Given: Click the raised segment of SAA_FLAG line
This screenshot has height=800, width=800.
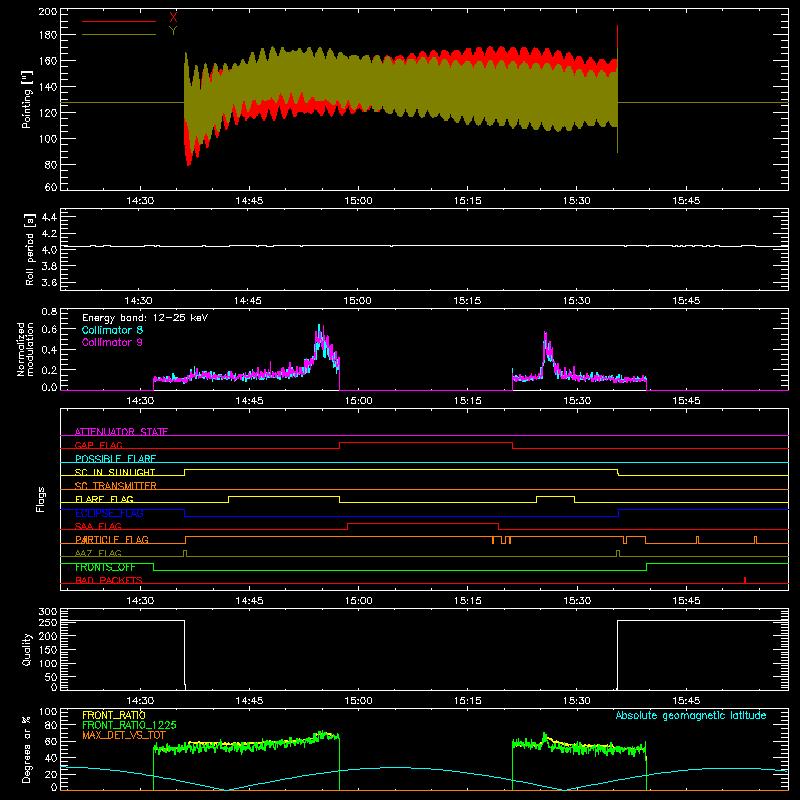Looking at the screenshot, I should (423, 523).
